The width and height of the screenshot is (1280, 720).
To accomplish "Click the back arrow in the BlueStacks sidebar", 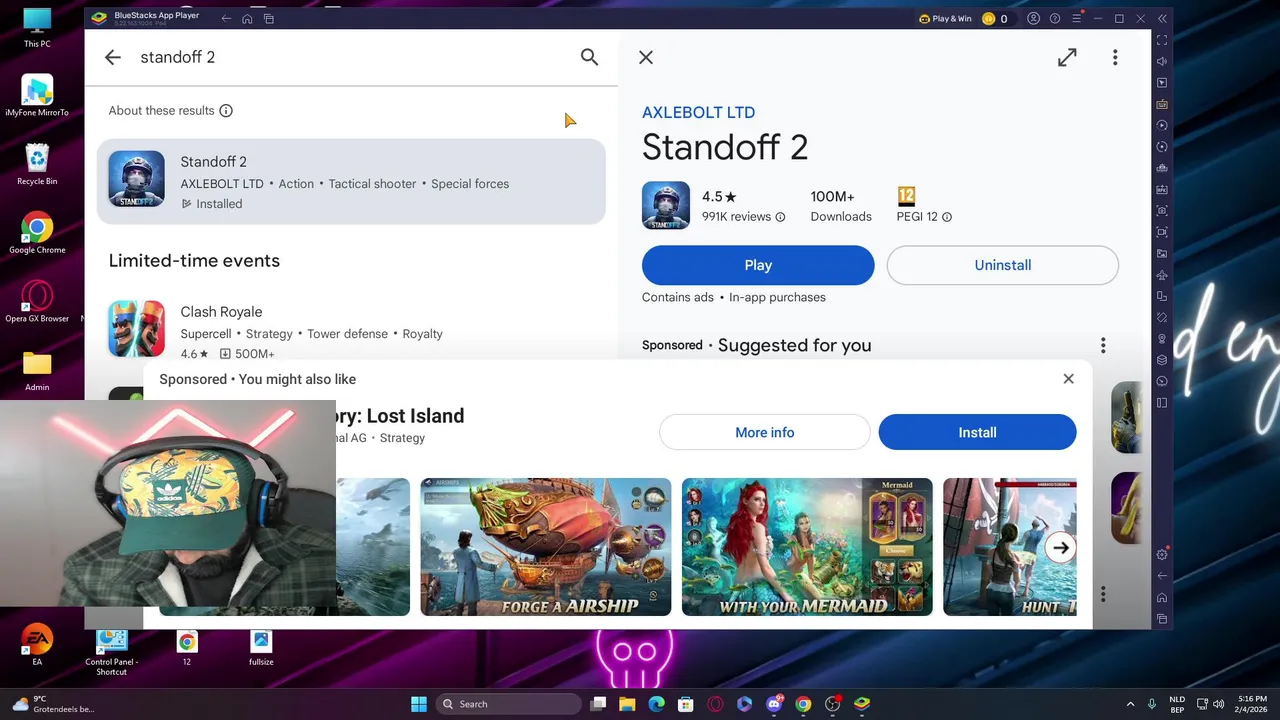I will click(x=1162, y=576).
